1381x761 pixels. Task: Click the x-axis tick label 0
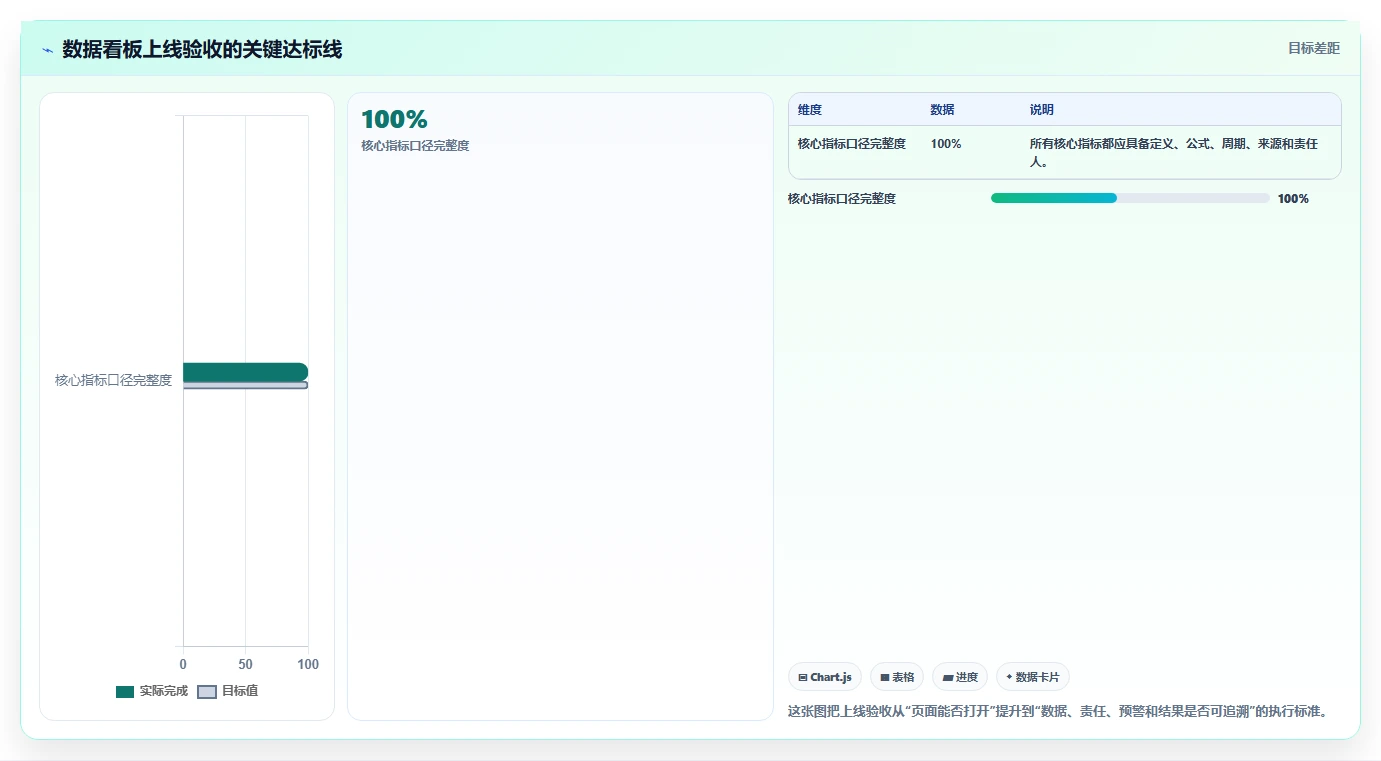click(x=183, y=664)
